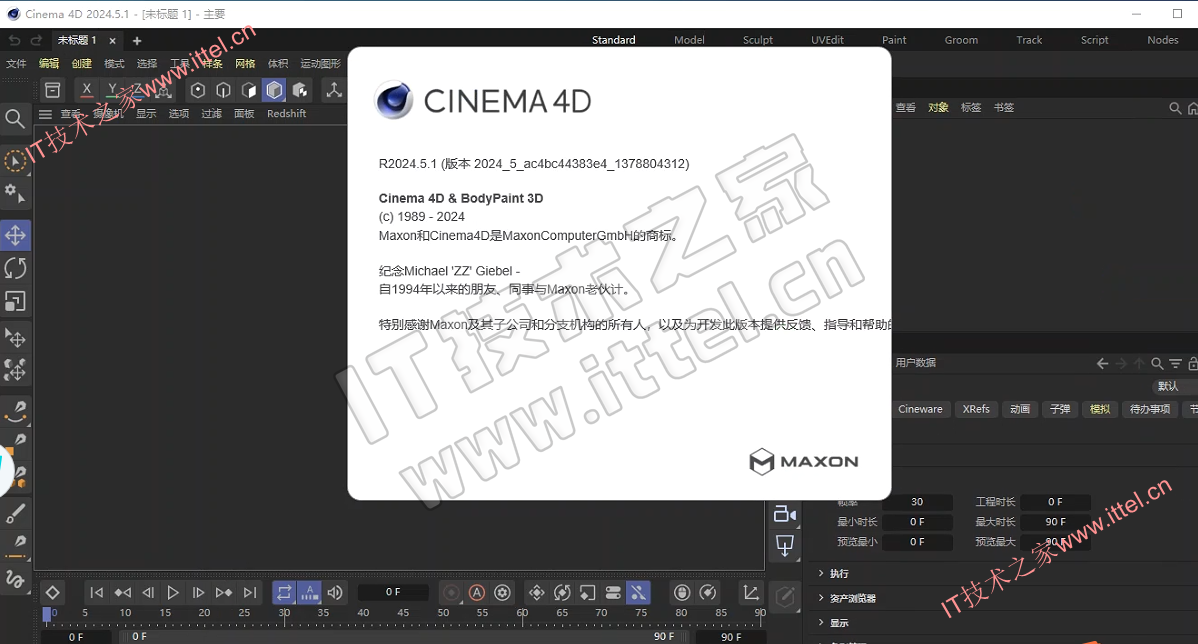Viewport: 1198px width, 644px height.
Task: Toggle the parameter keyframe pill button
Action: [x=613, y=593]
